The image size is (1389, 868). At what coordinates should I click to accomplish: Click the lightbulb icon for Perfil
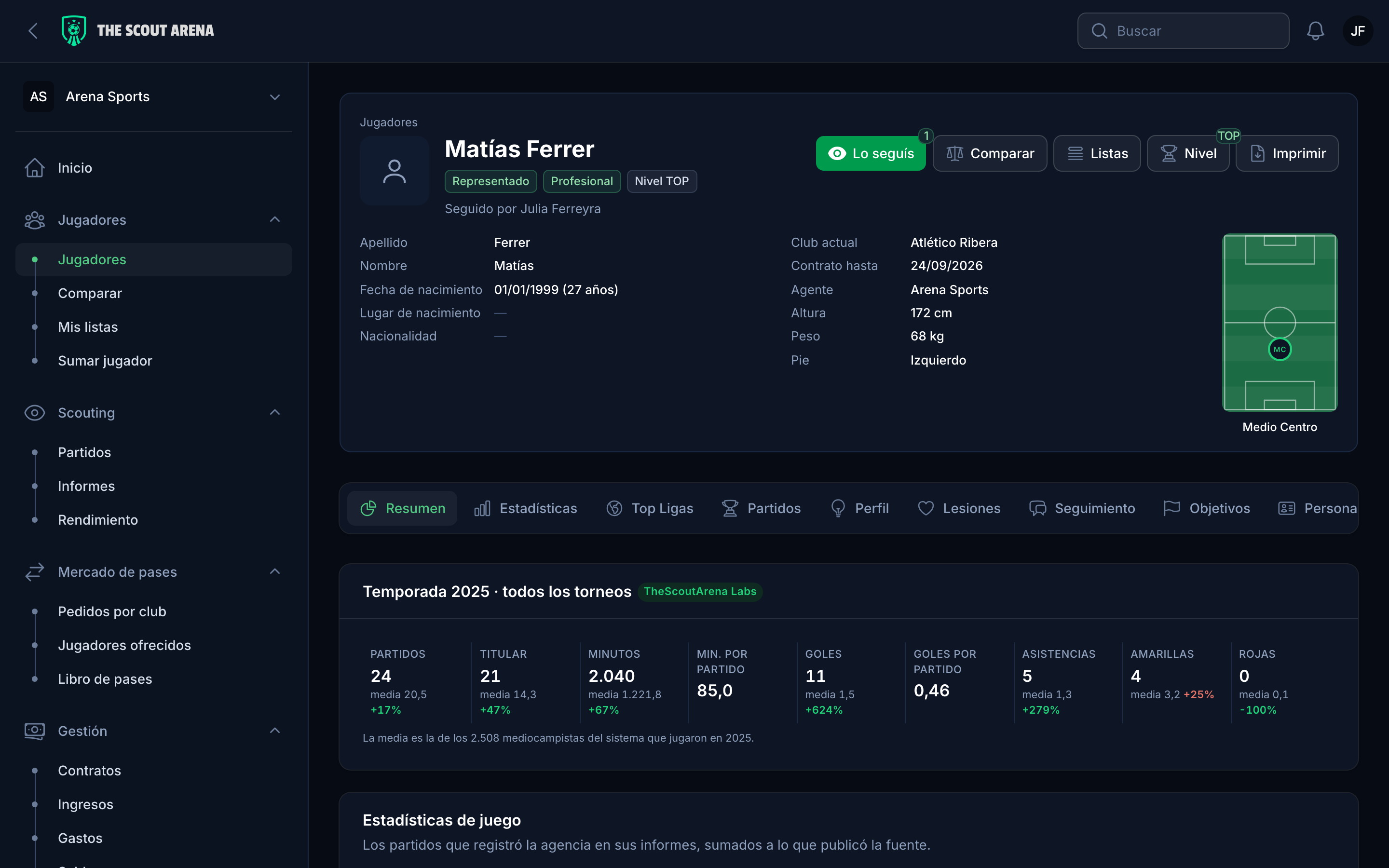838,509
